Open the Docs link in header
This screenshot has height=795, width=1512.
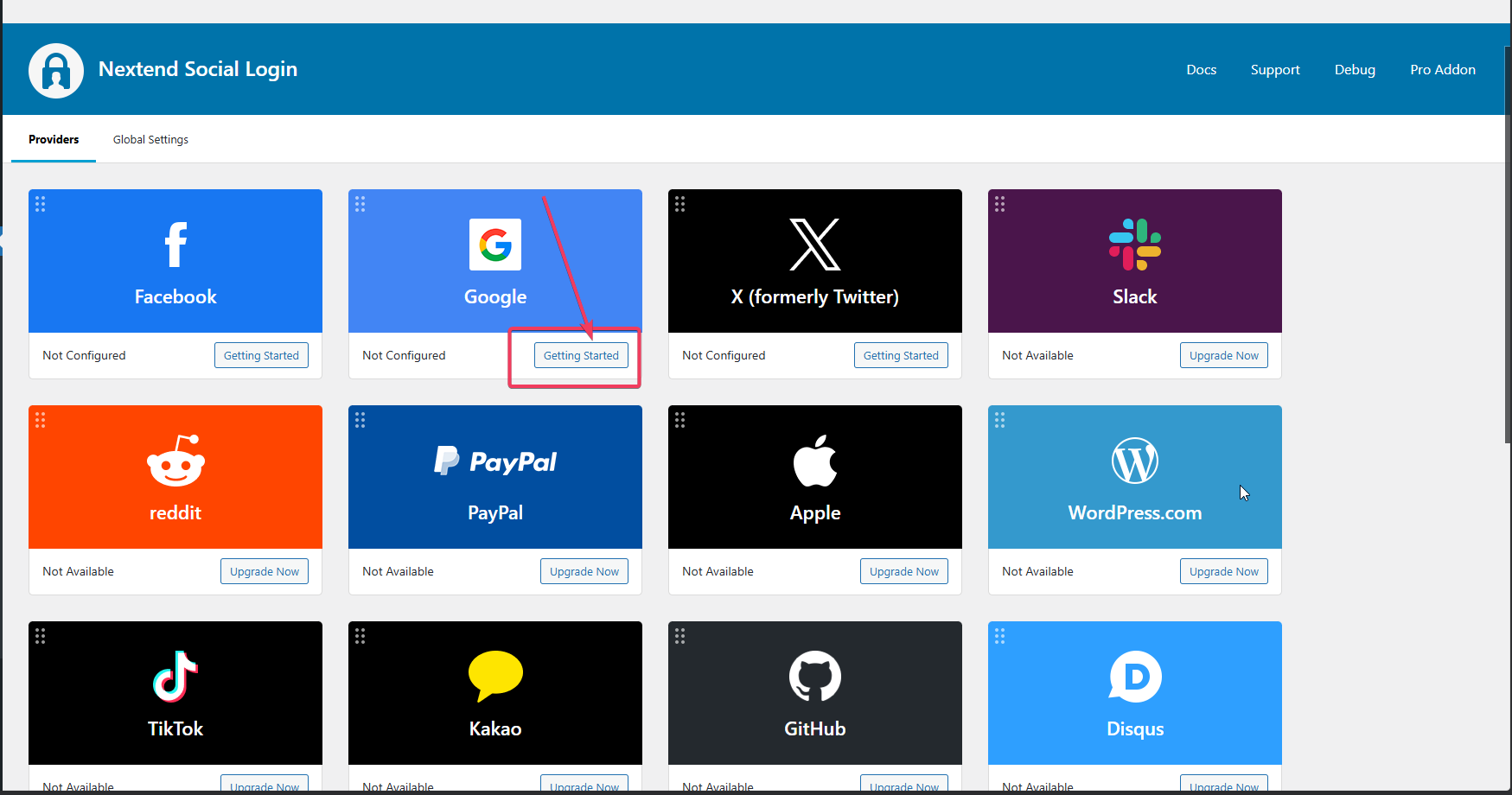pyautogui.click(x=1201, y=69)
